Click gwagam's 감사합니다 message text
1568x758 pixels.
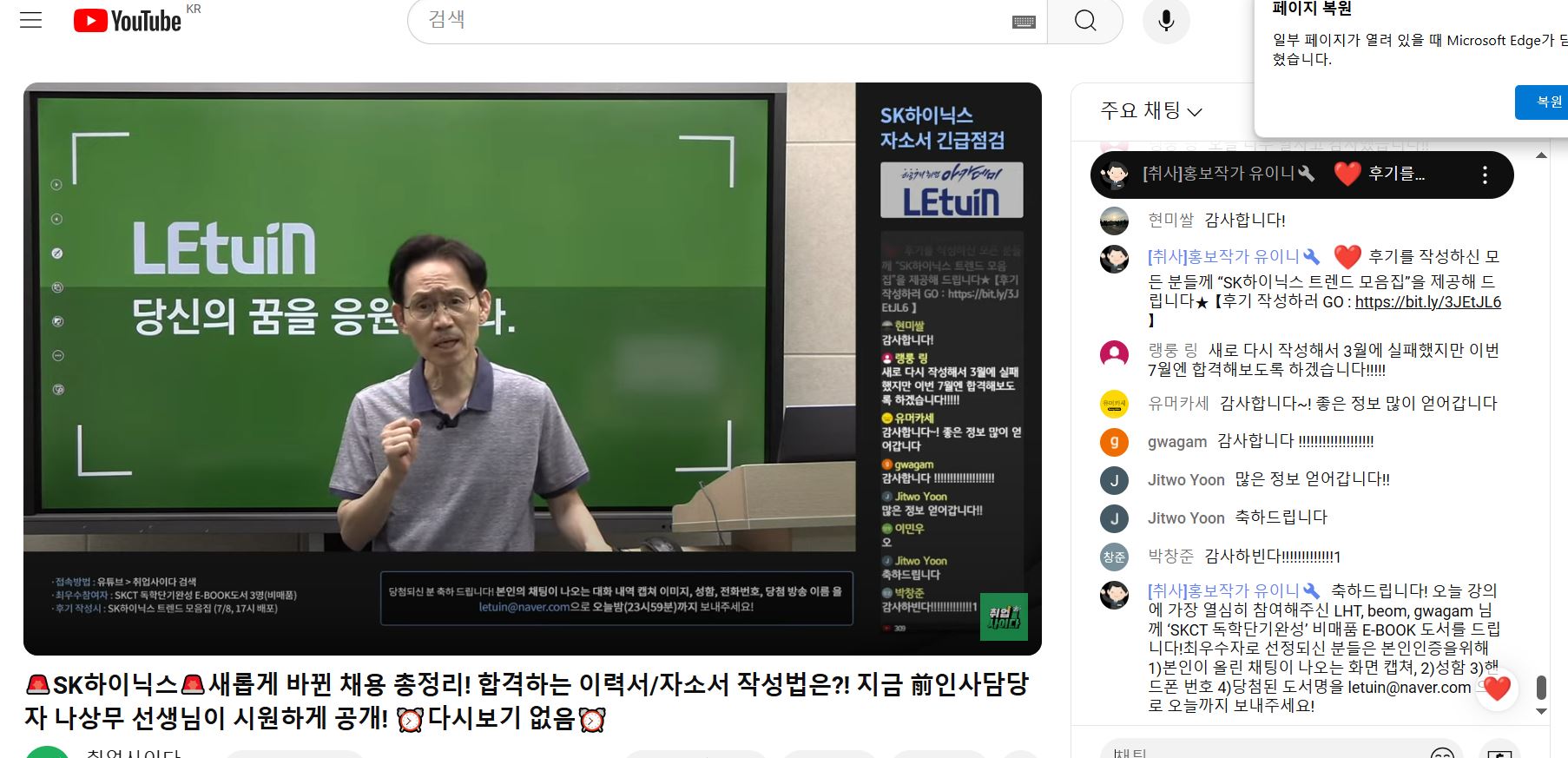pyautogui.click(x=1295, y=441)
